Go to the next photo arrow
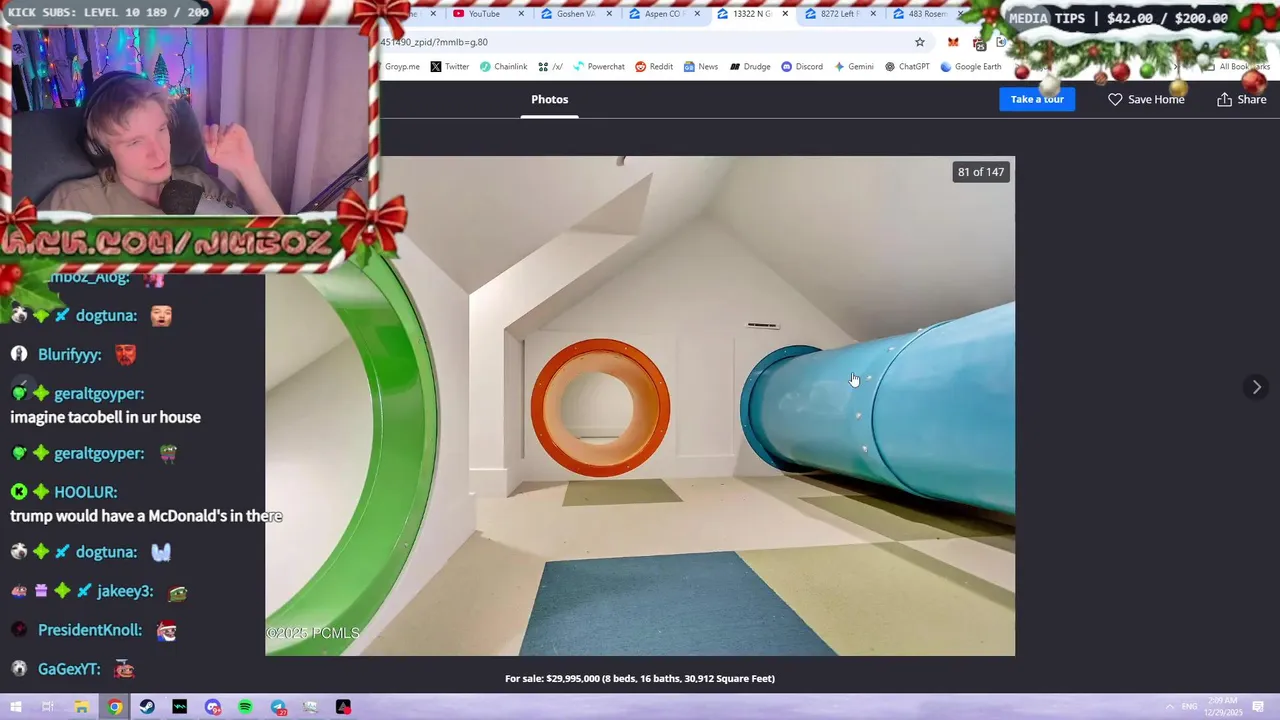Image resolution: width=1280 pixels, height=720 pixels. [1257, 387]
